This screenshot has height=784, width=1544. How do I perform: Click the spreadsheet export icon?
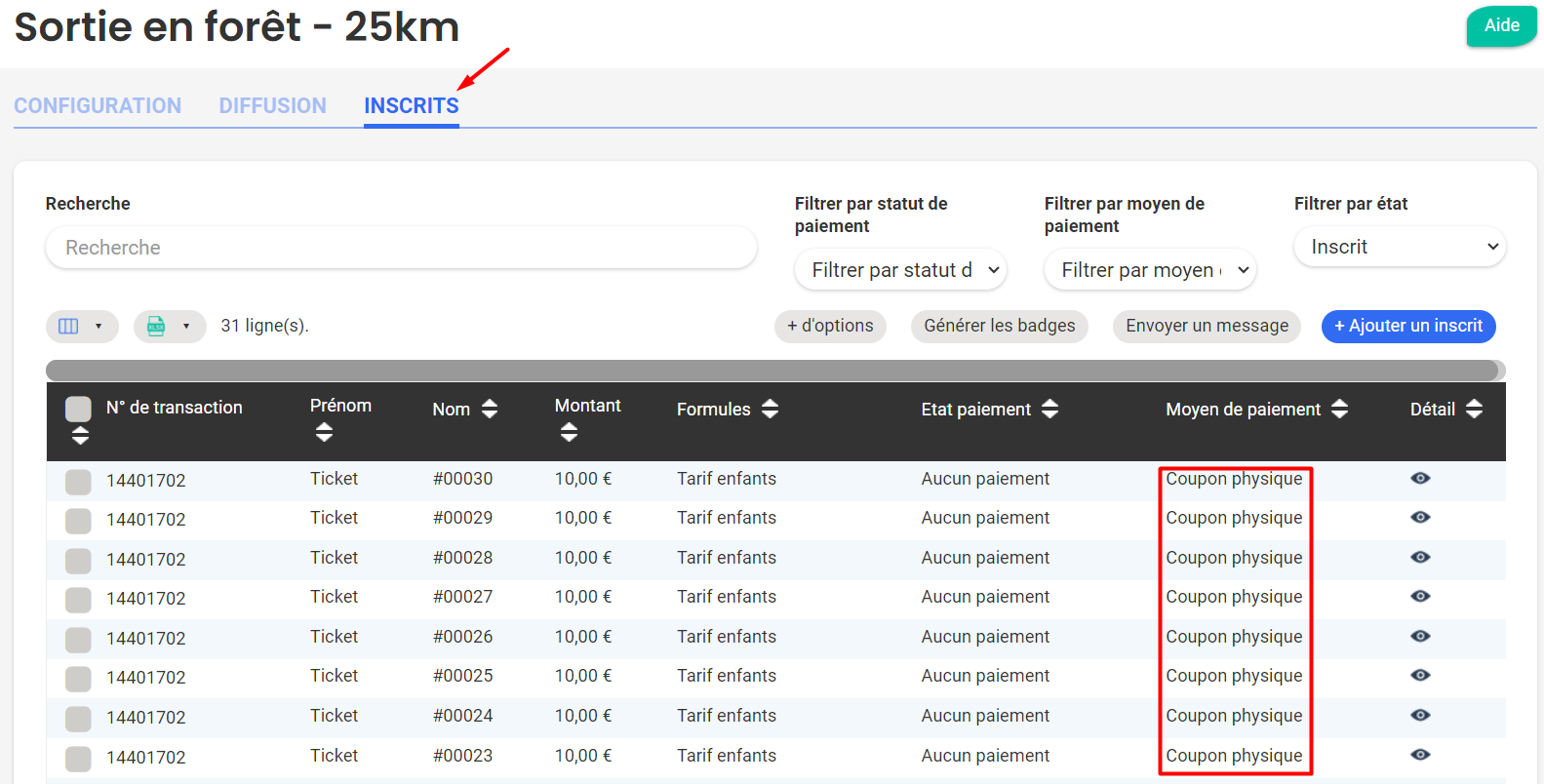click(156, 327)
